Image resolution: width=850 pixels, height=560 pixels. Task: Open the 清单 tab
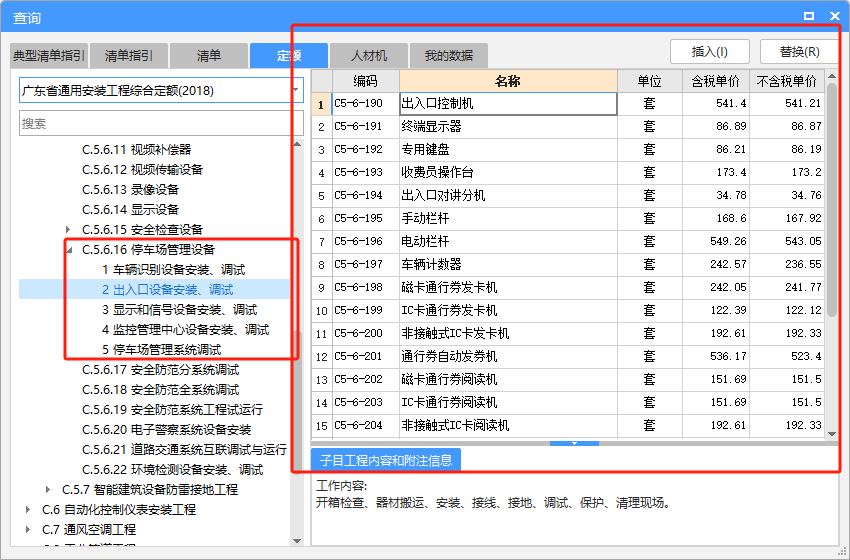coord(209,55)
